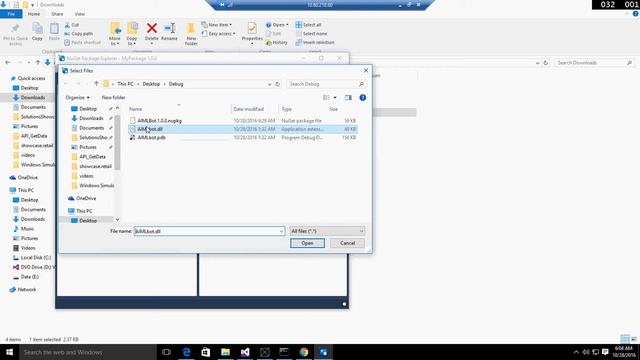Click the Windows Start button
Screen dimensions: 640x360
point(9,352)
